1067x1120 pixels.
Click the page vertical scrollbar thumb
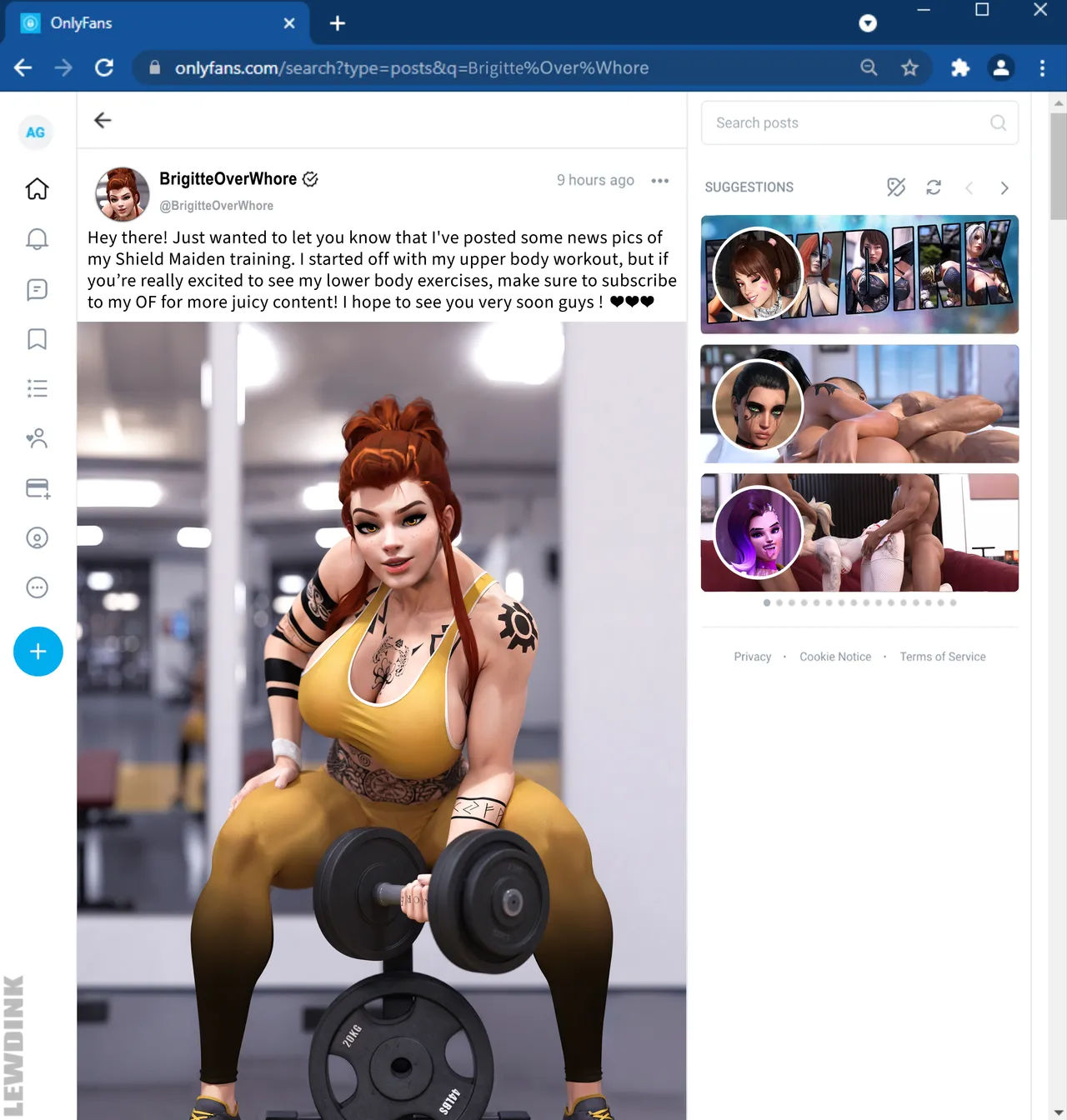tap(1058, 167)
